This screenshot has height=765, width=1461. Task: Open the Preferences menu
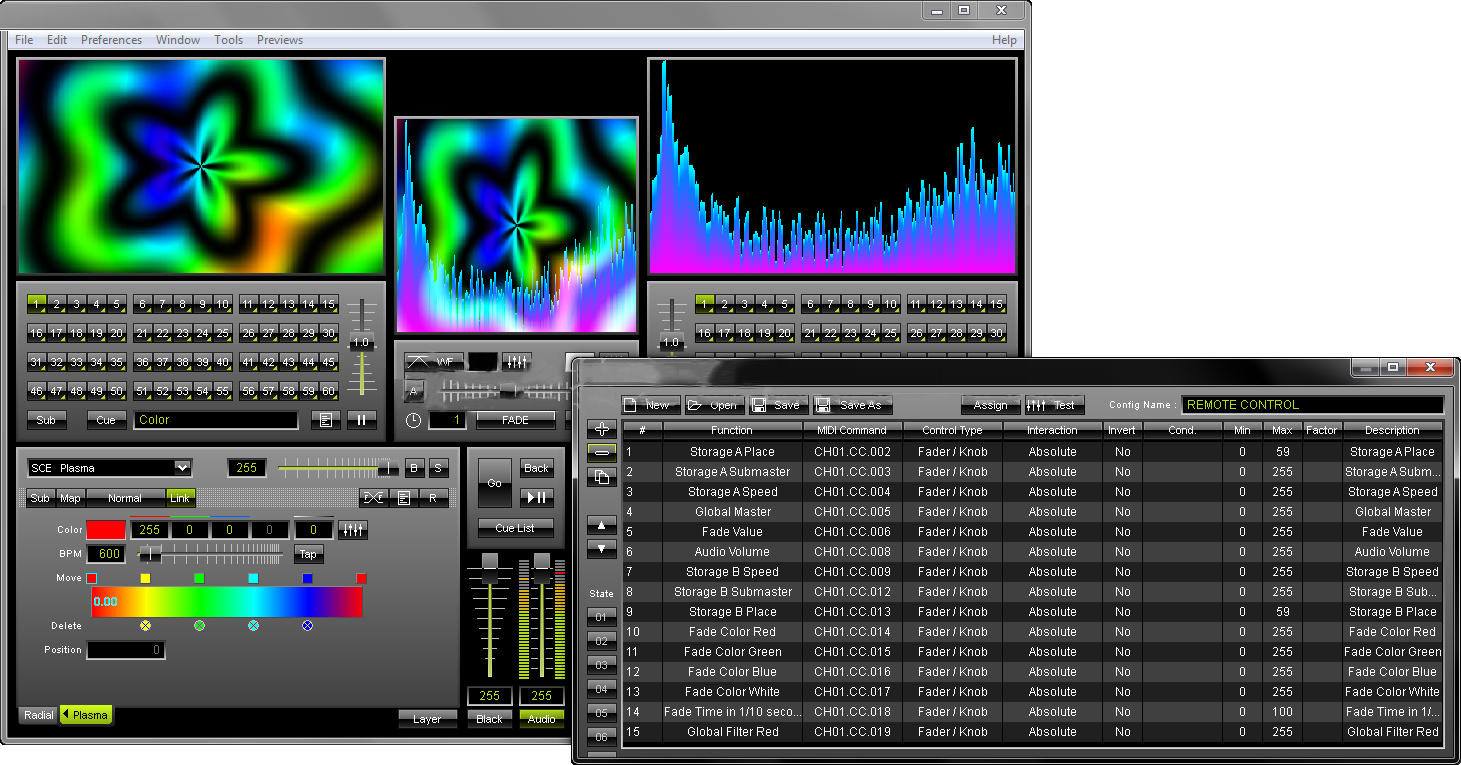click(x=111, y=40)
